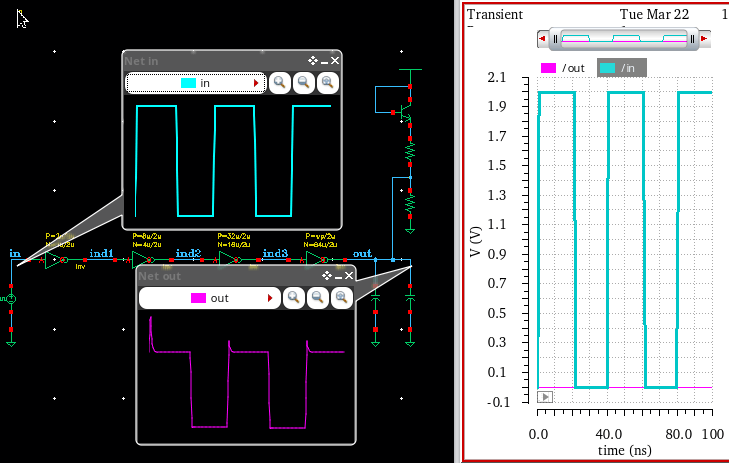The height and width of the screenshot is (463, 729).
Task: Select the transistor symbol in the schematic
Action: click(404, 112)
